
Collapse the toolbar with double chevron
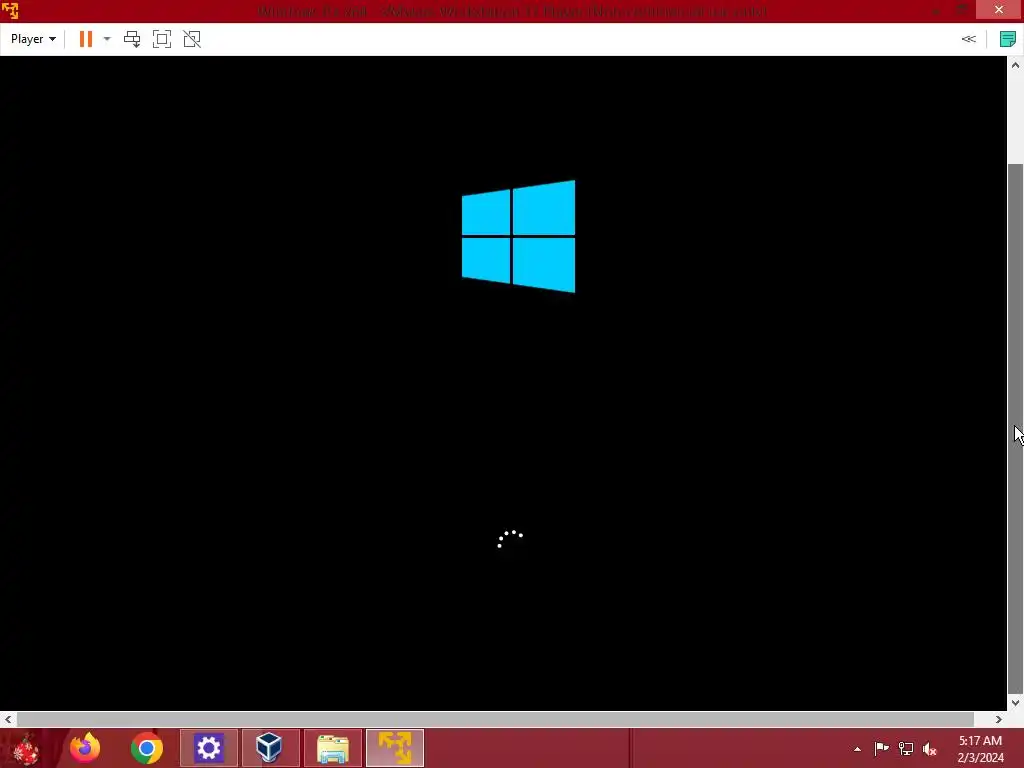(x=968, y=39)
